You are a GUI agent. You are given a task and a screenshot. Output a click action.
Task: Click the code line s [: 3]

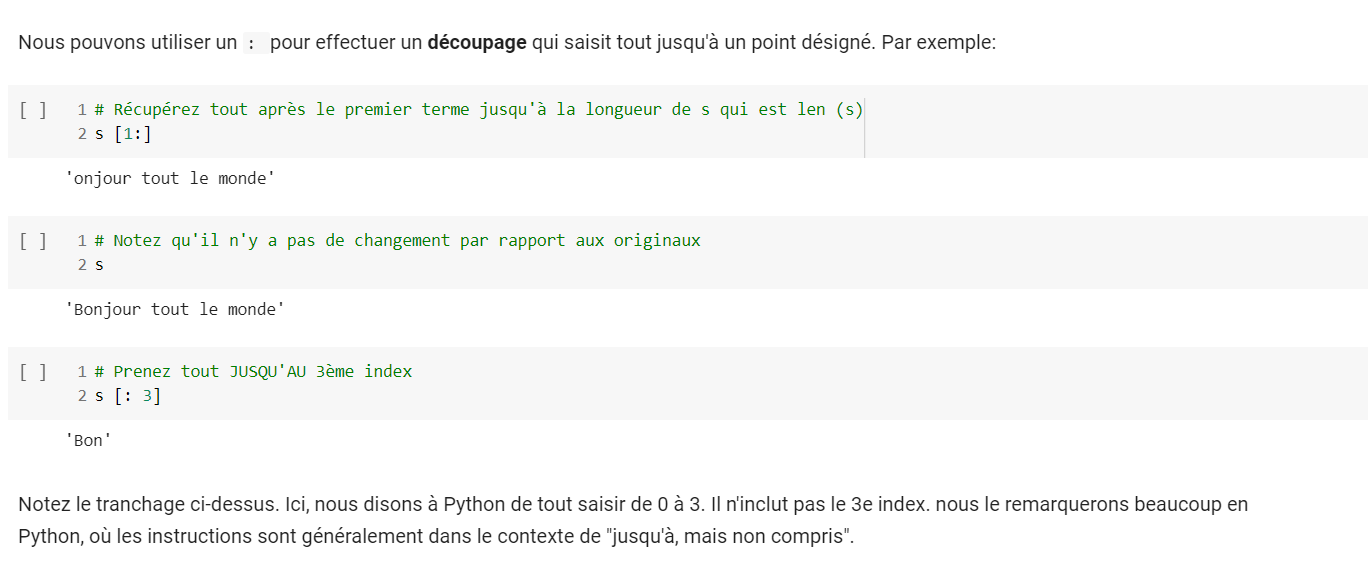point(127,396)
